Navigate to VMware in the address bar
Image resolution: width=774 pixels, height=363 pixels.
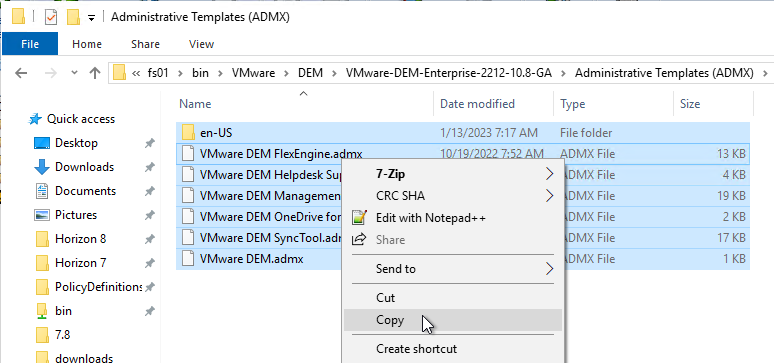(x=253, y=73)
